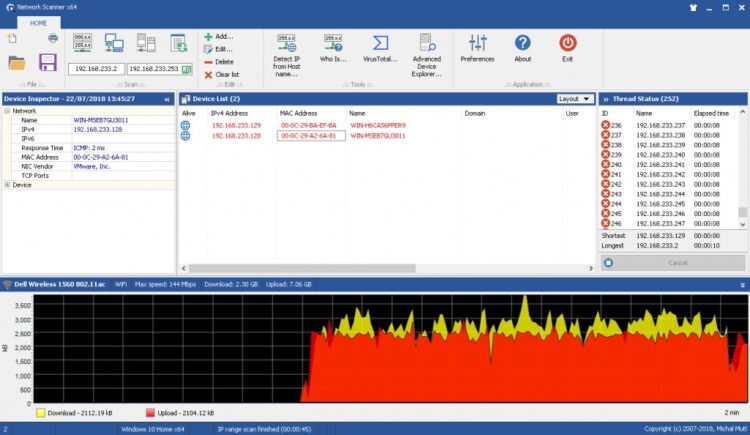
Task: Click the About question mark icon
Action: point(522,49)
